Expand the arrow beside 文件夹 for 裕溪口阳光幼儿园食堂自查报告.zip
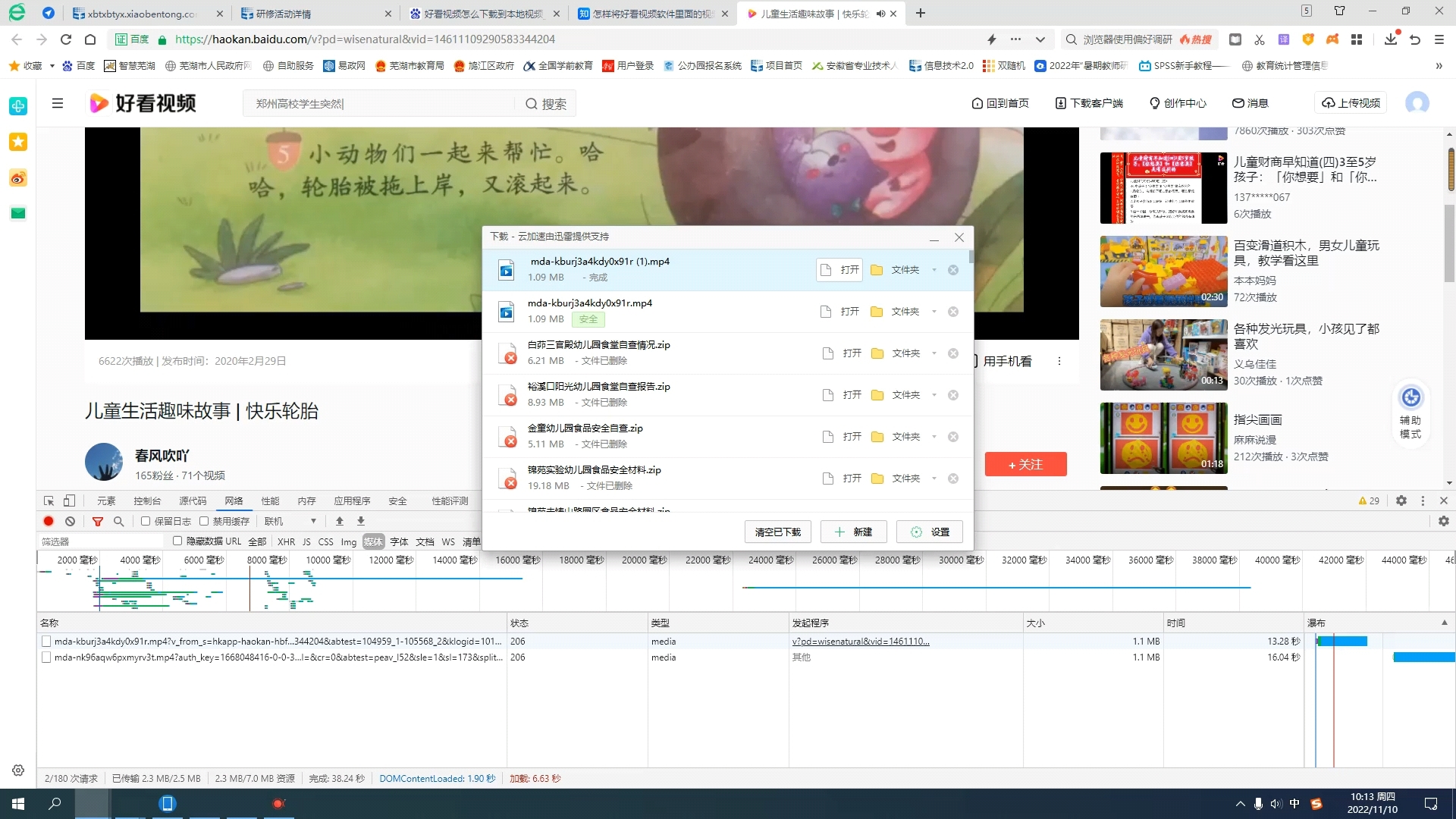The height and width of the screenshot is (819, 1456). click(x=934, y=395)
